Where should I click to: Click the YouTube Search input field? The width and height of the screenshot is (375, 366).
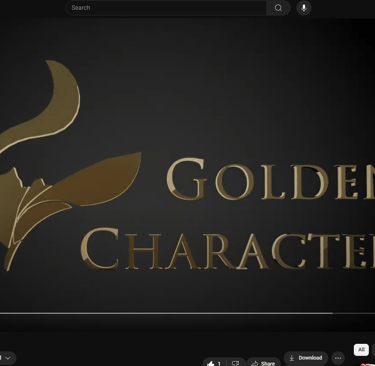(166, 8)
